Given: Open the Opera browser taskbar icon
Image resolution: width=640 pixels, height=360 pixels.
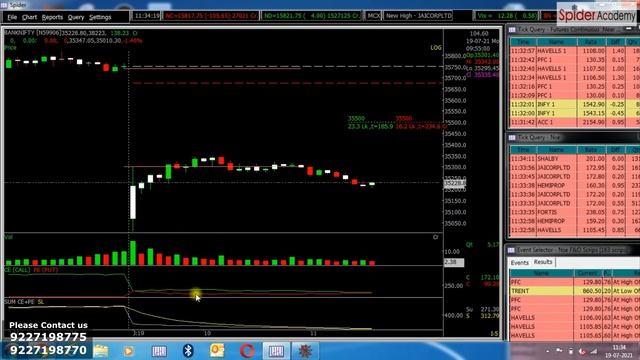Looking at the screenshot, I should tap(247, 351).
